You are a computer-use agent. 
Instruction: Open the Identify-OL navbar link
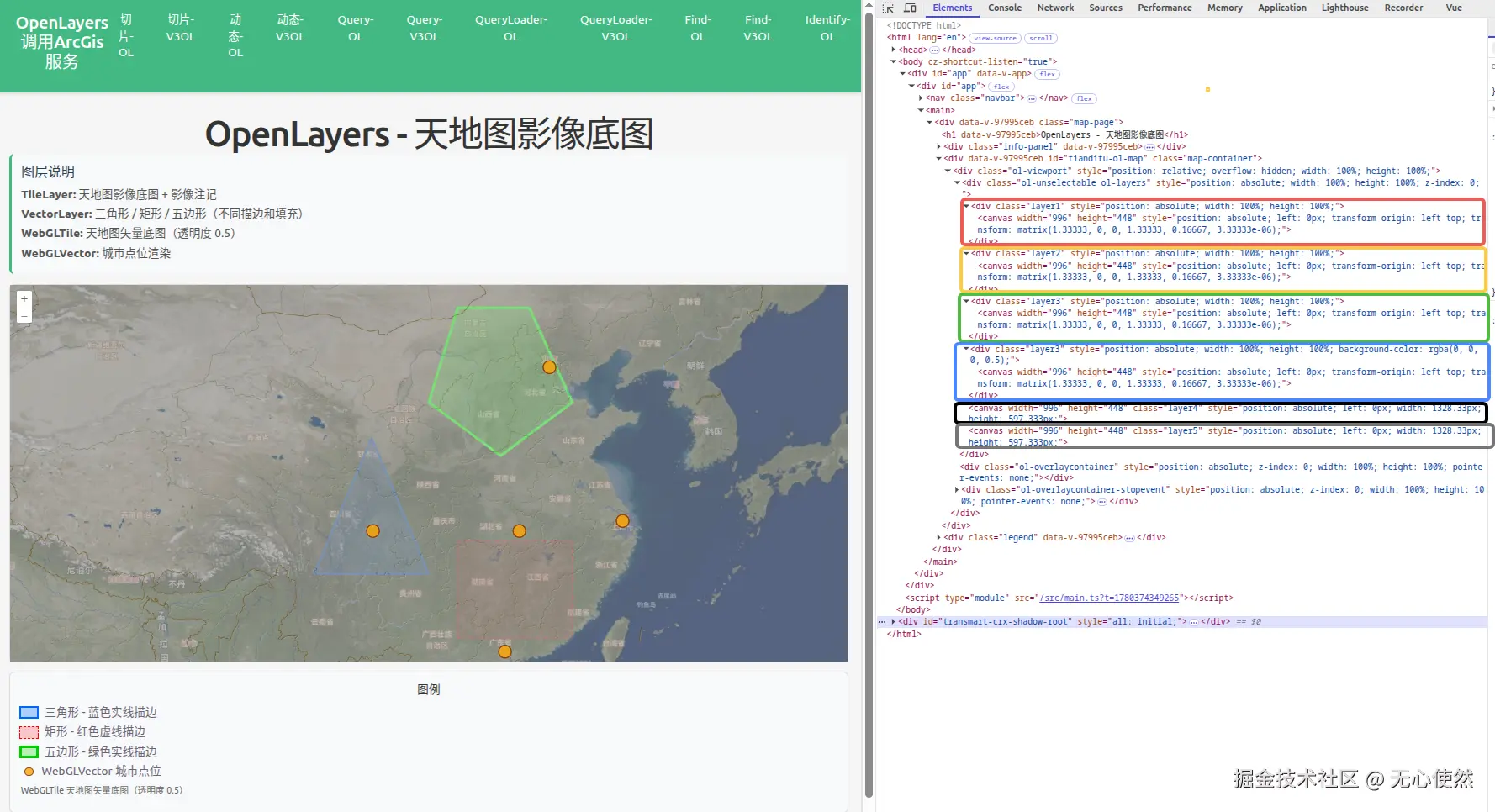pos(827,28)
